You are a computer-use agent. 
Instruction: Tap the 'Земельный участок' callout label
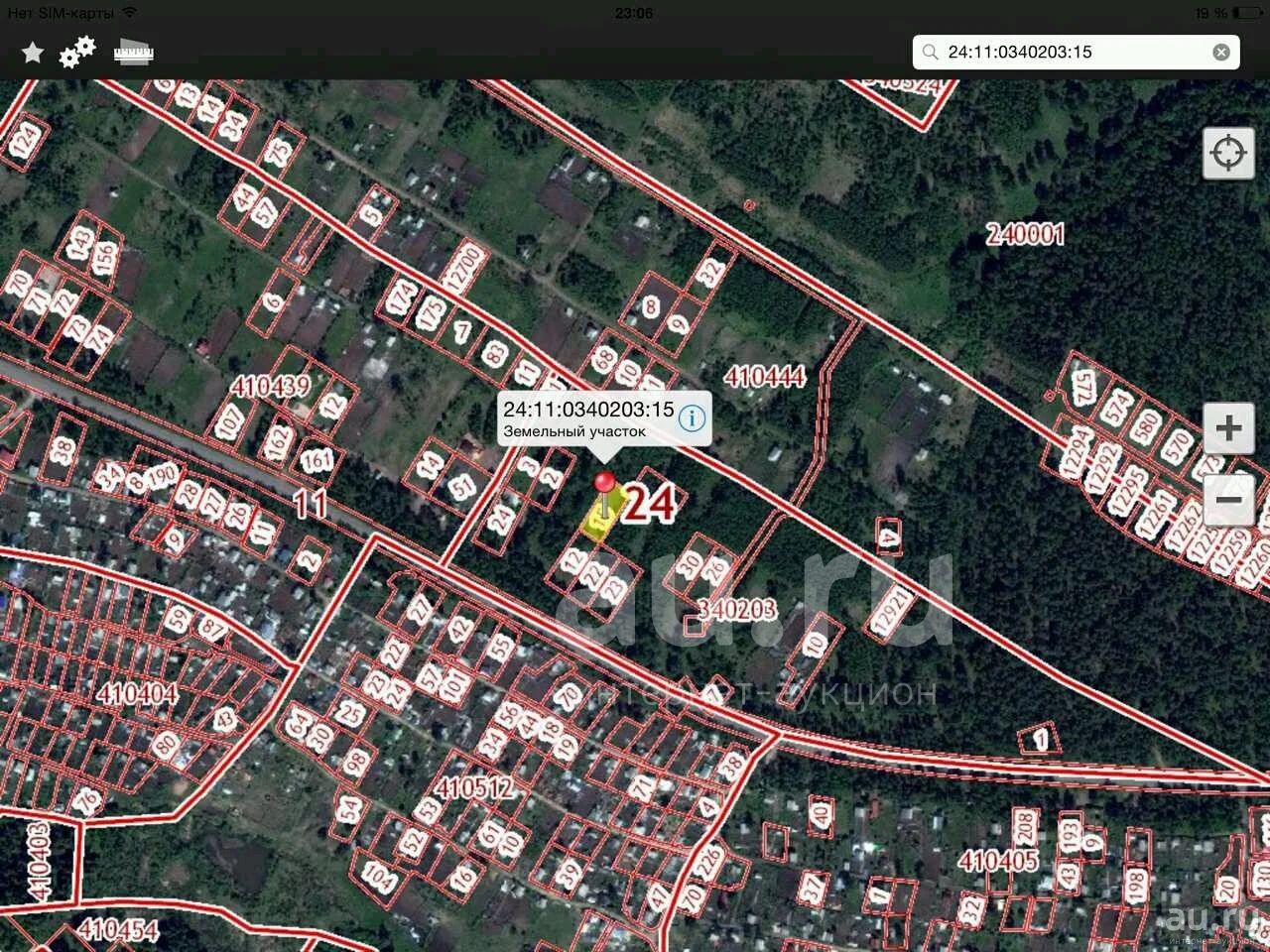point(574,431)
